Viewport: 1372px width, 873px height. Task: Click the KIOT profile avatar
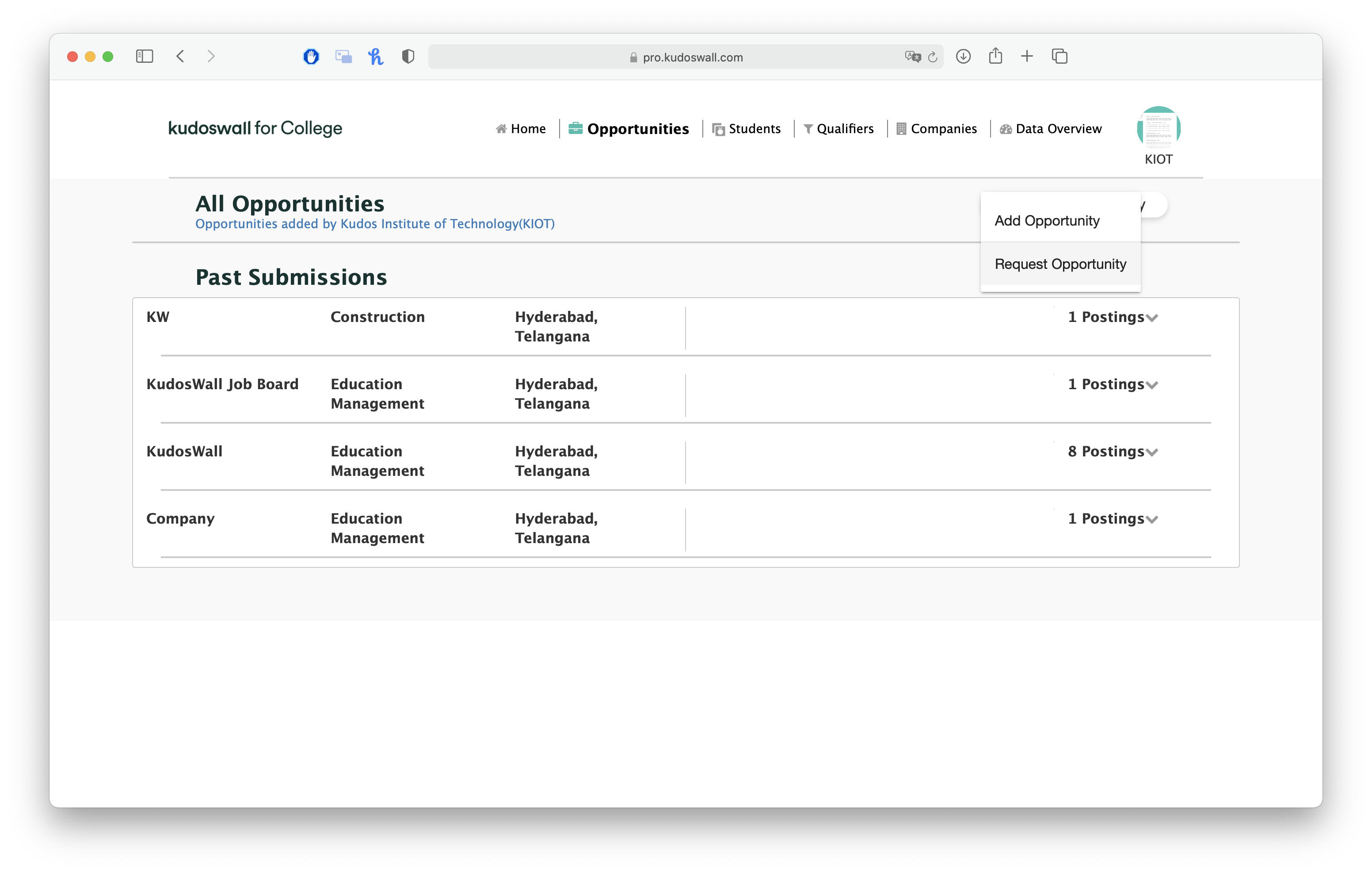point(1159,128)
